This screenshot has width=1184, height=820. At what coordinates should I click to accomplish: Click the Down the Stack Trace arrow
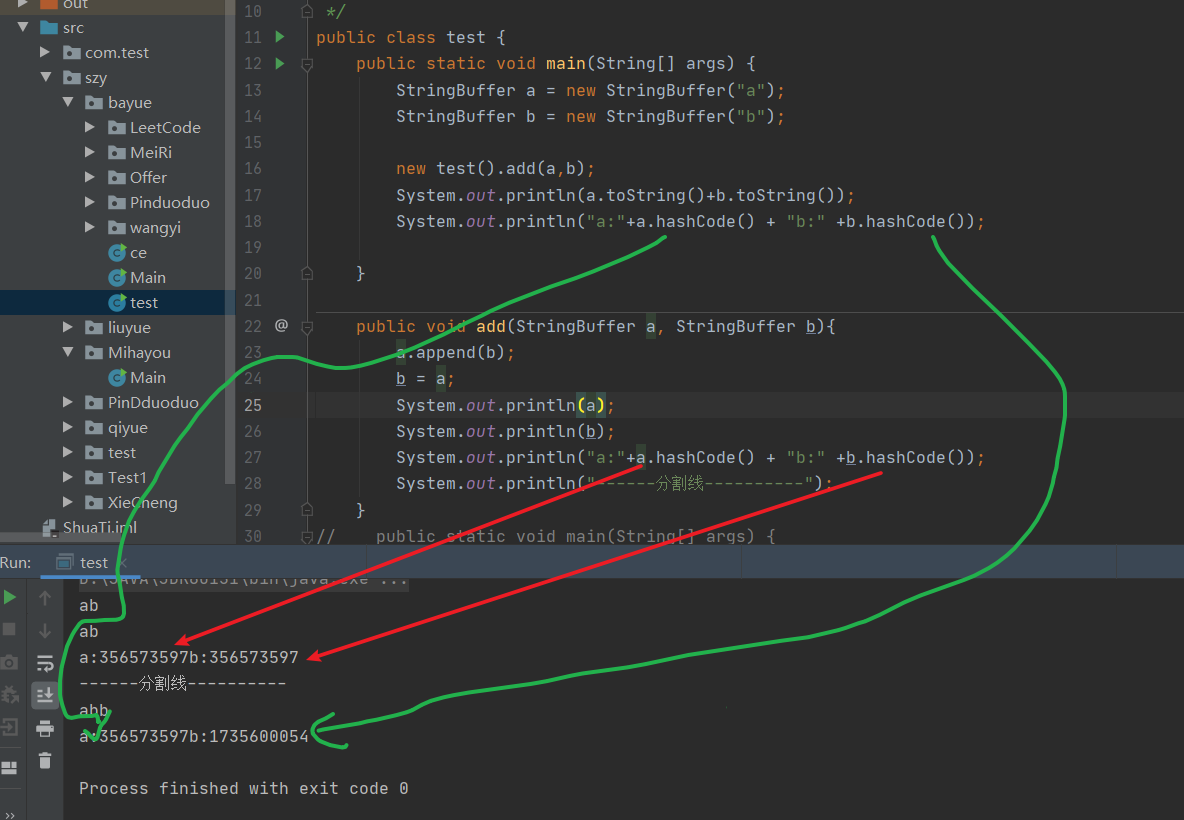(45, 630)
